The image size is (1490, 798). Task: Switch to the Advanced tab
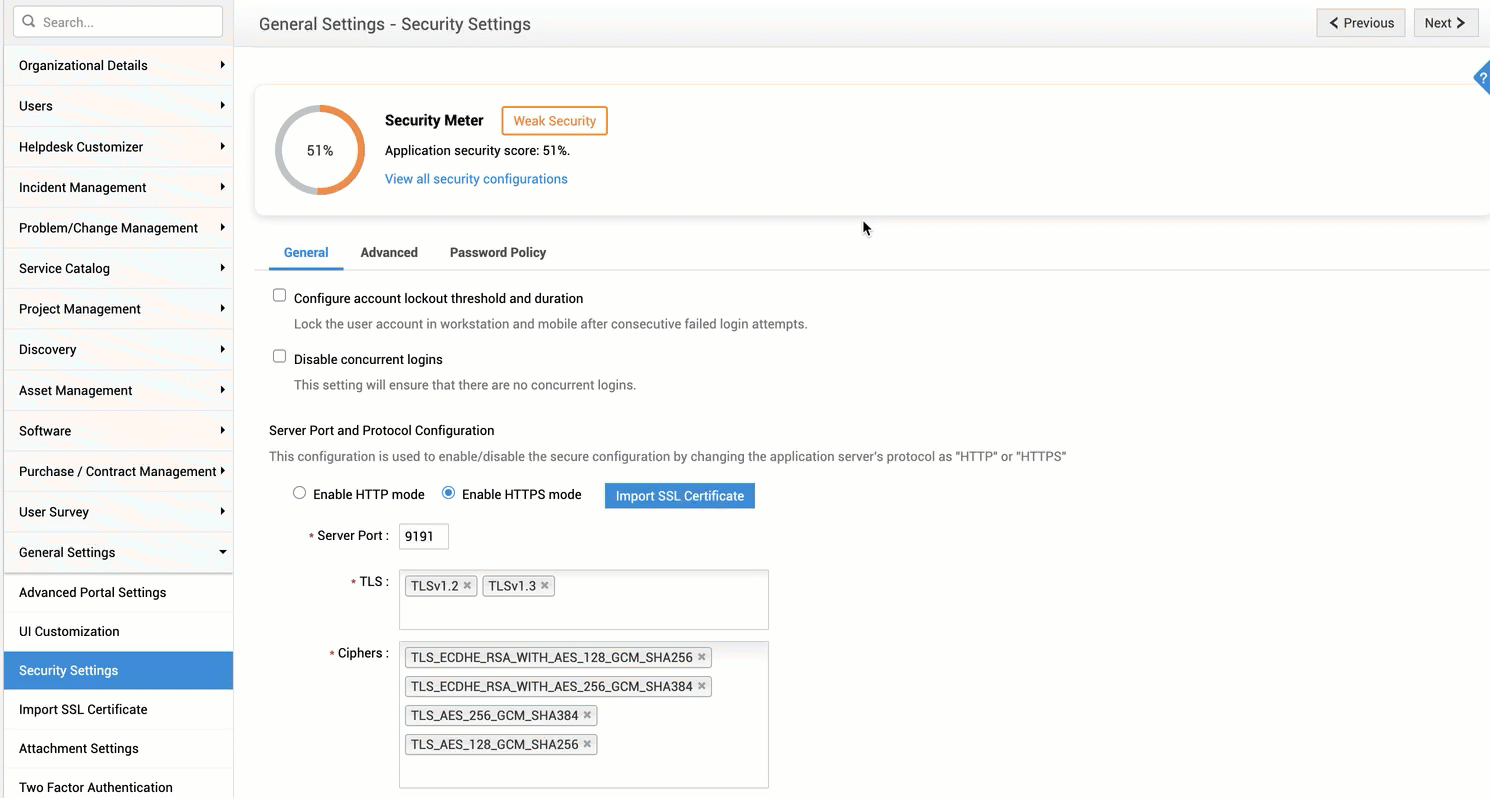389,252
